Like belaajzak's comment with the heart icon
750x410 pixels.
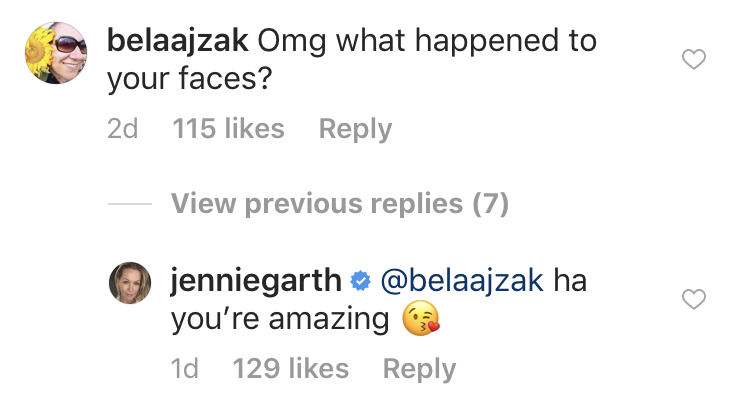693,61
